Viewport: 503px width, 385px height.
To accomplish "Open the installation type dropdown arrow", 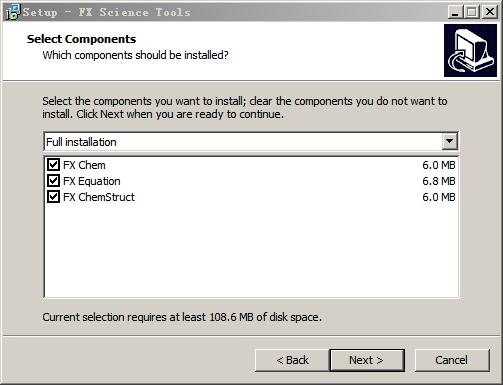I will 449,141.
